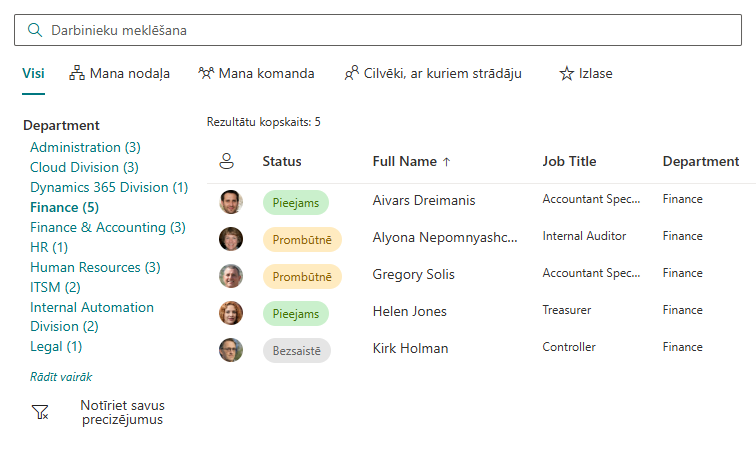Filter by Legal (1) department
The height and width of the screenshot is (454, 756).
pos(56,347)
